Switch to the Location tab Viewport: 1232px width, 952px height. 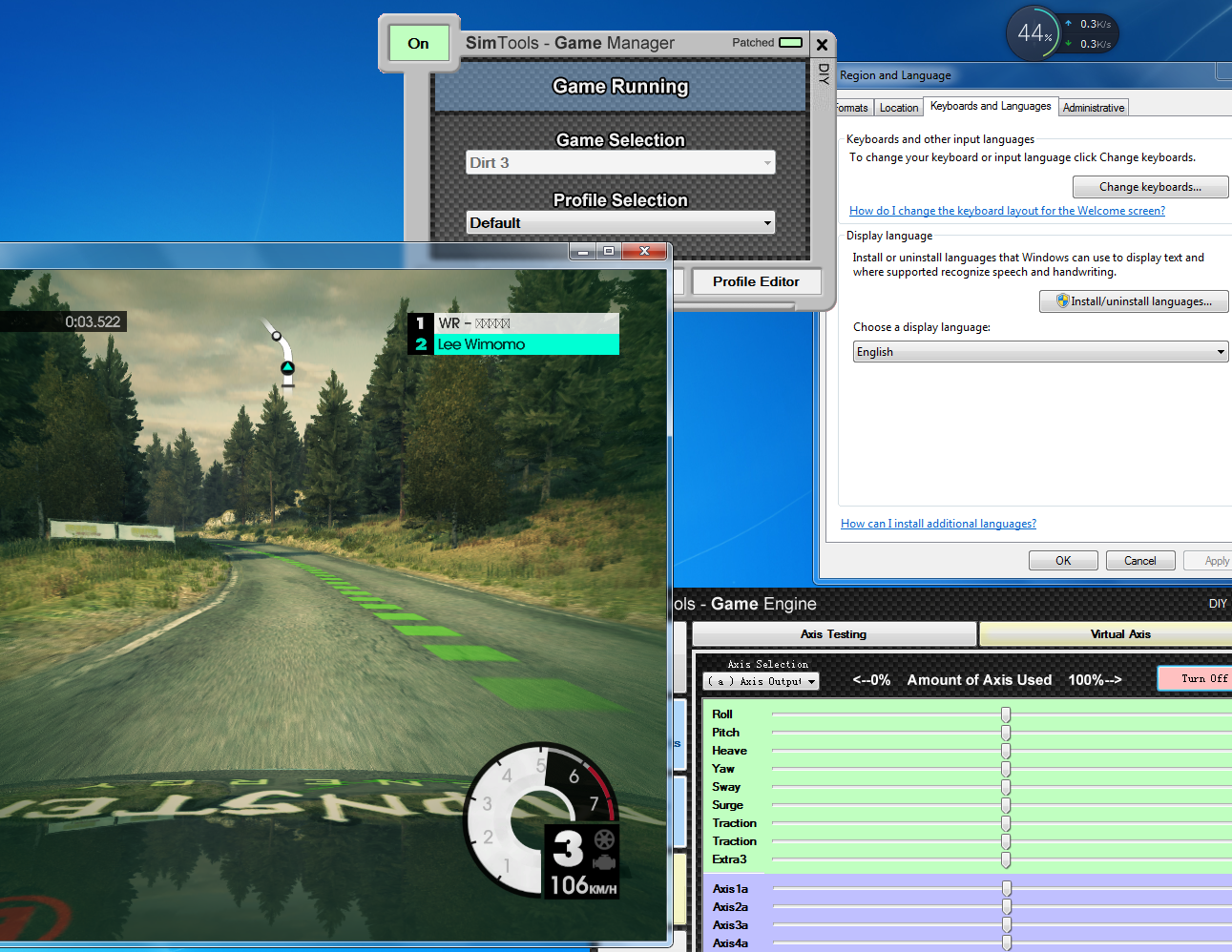[x=899, y=108]
